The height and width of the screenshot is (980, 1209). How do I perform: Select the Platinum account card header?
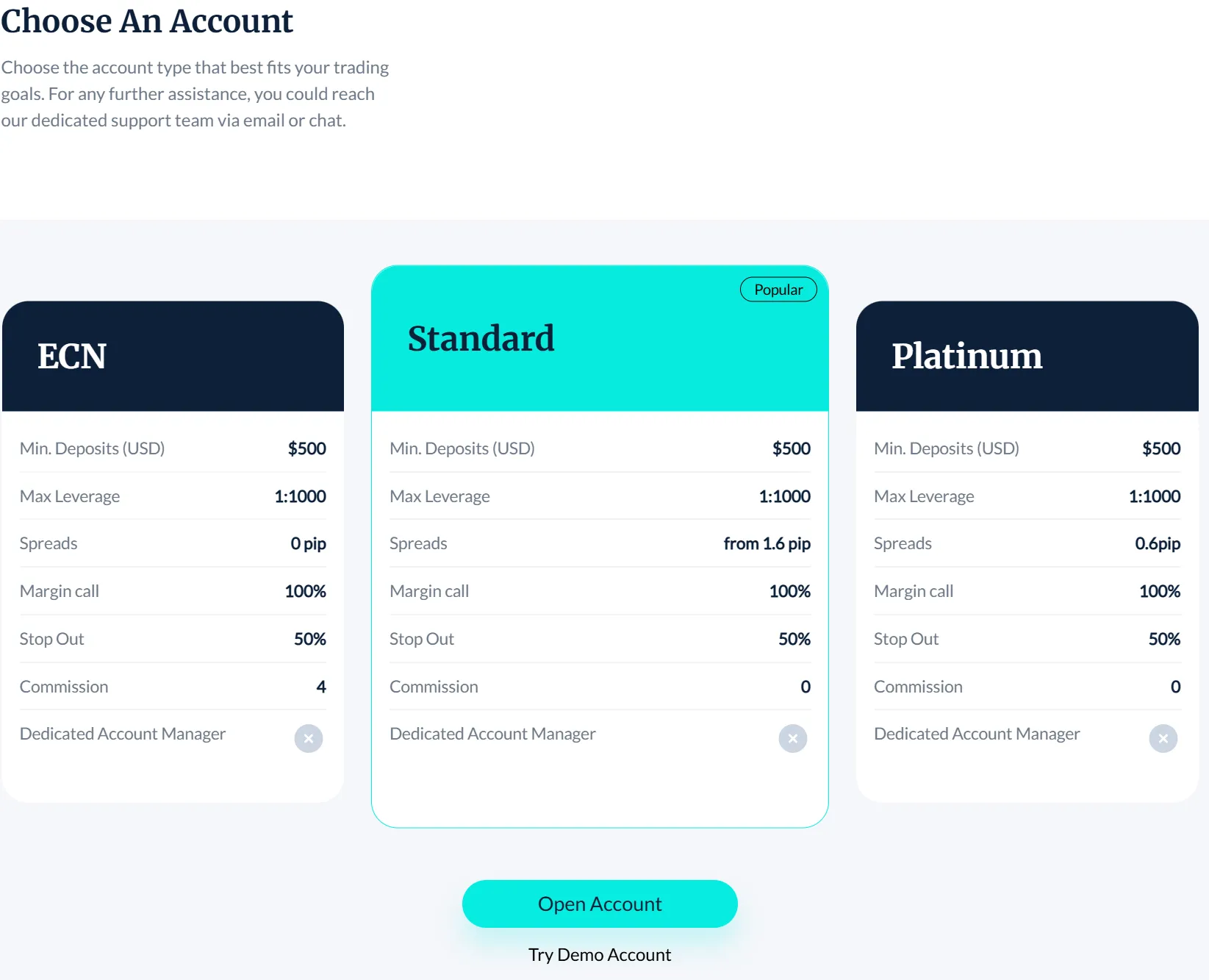coord(1027,356)
